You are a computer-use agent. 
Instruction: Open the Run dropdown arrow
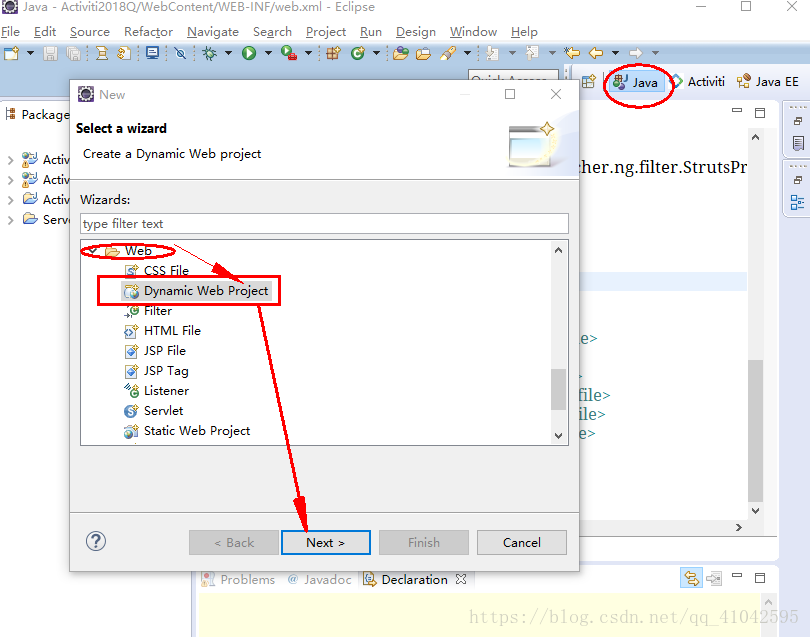point(268,53)
